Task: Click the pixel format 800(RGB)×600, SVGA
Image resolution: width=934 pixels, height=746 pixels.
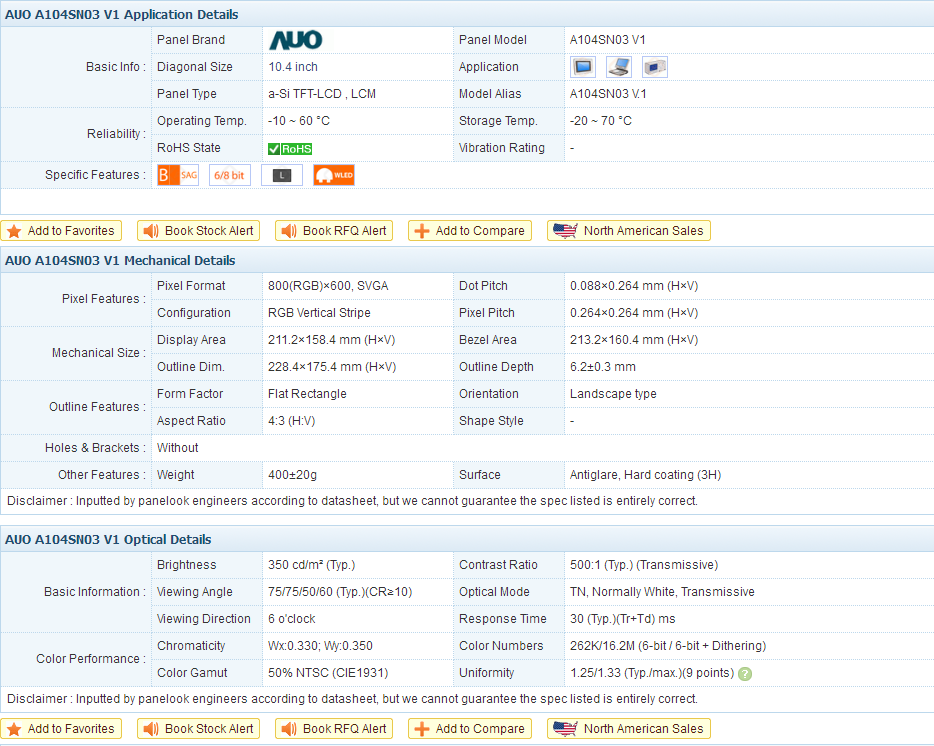Action: tap(328, 286)
